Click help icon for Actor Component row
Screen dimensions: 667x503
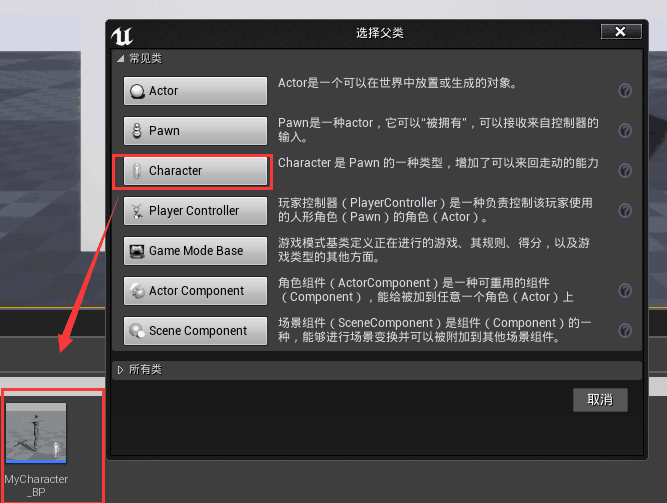pos(625,291)
